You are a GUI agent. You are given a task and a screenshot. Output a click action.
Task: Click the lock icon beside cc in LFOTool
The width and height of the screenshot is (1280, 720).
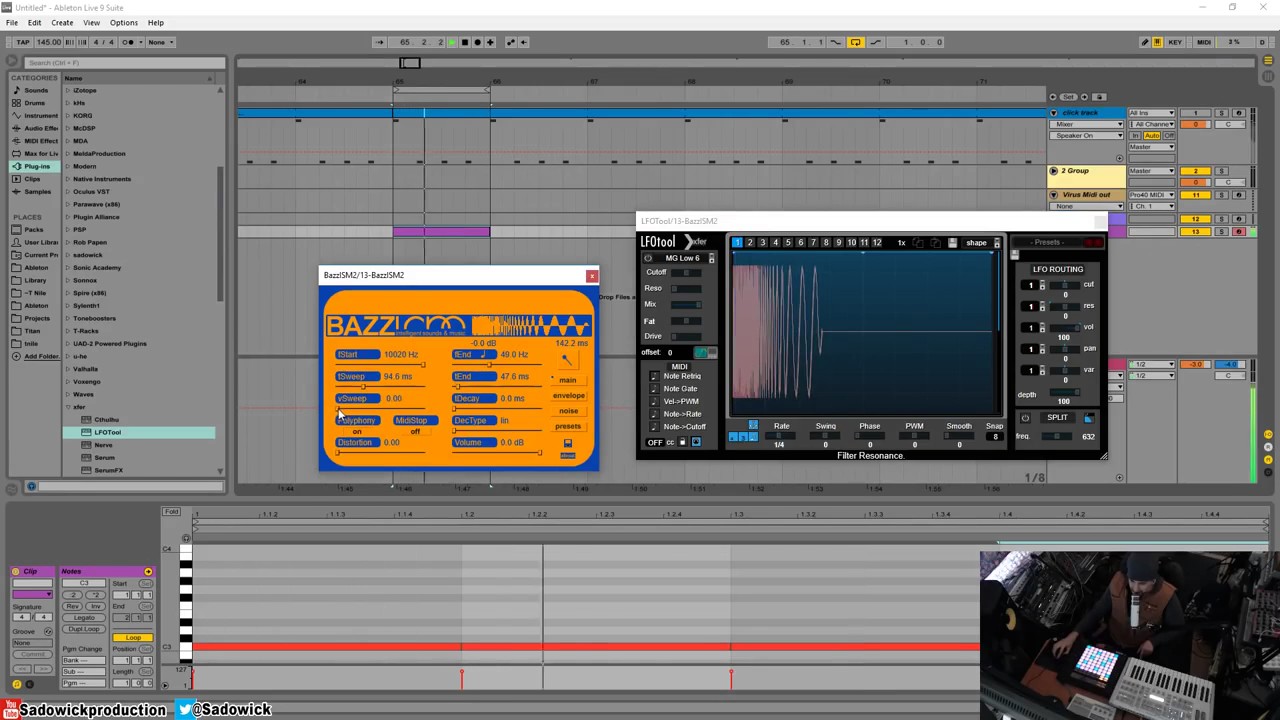(x=683, y=442)
